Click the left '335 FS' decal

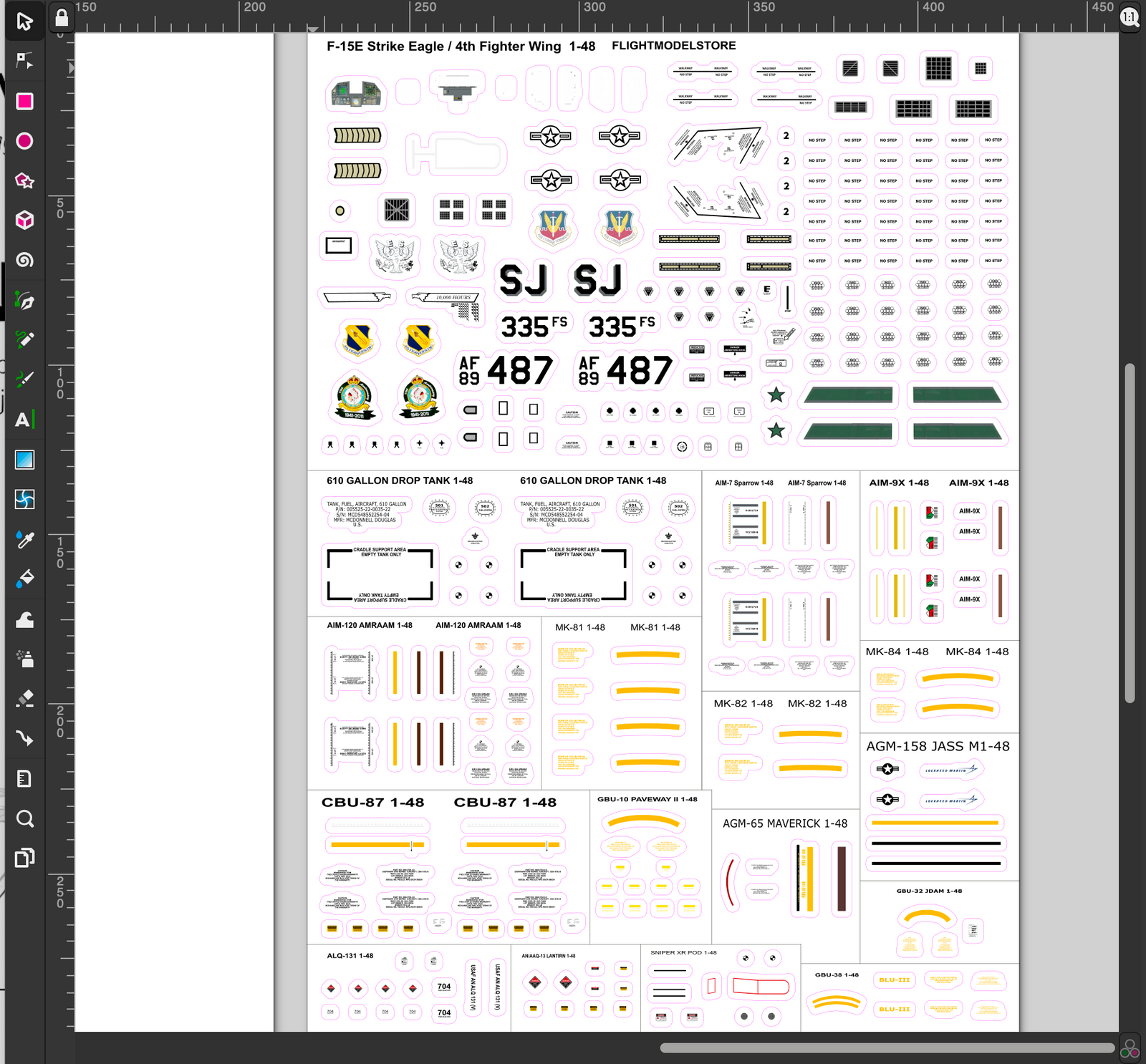534,327
